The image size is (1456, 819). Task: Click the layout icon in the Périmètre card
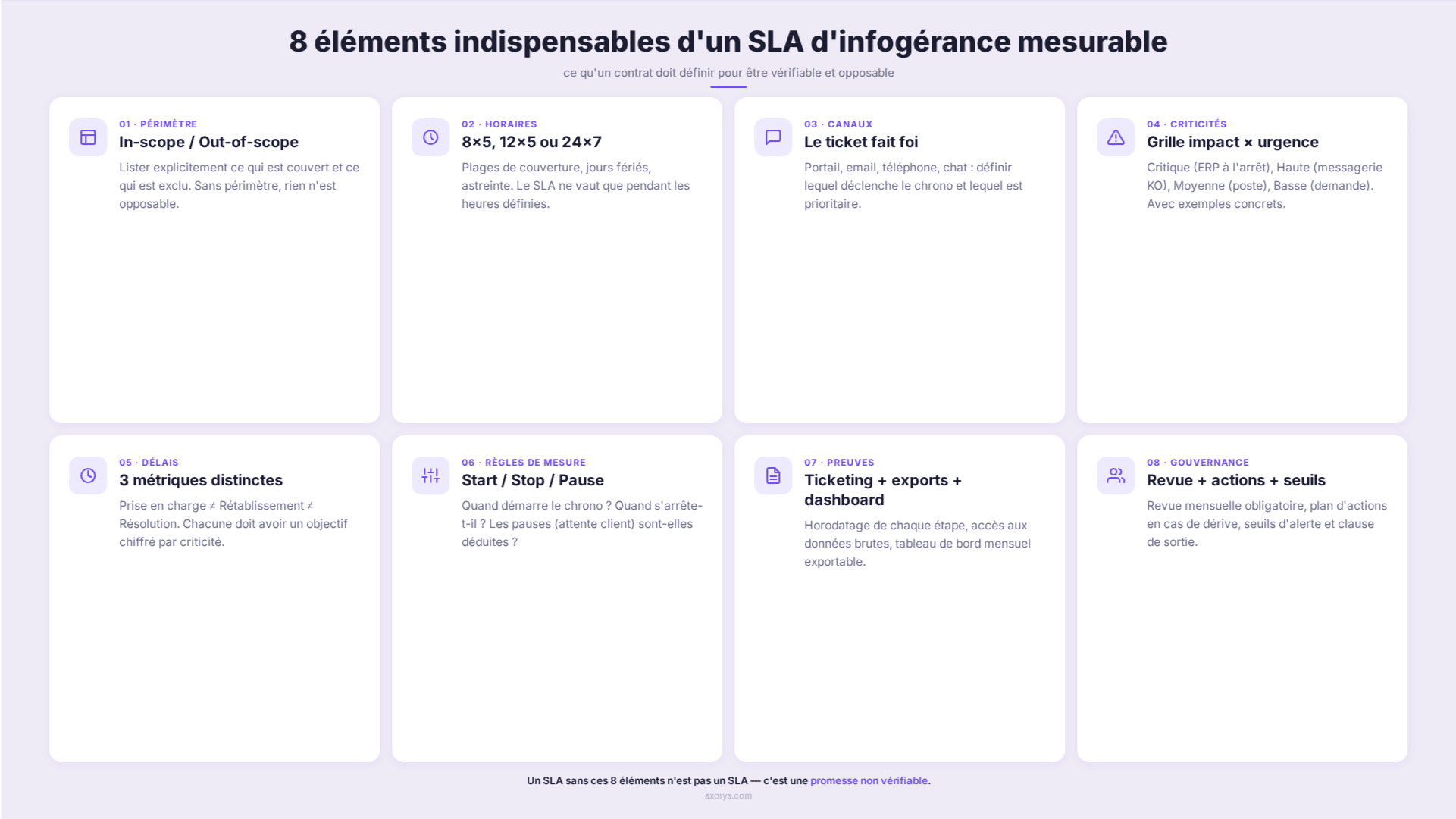(x=88, y=137)
